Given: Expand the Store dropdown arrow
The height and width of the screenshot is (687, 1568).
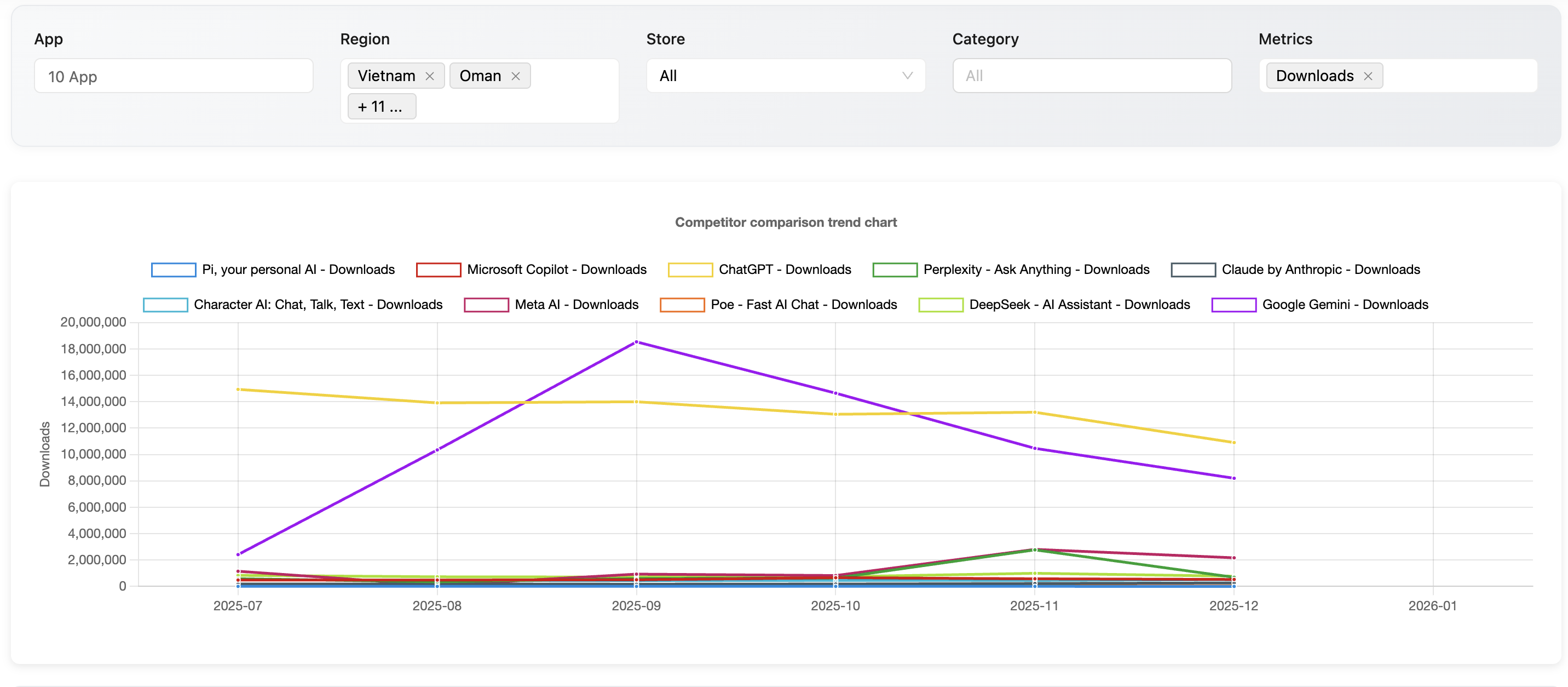Looking at the screenshot, I should click(907, 76).
